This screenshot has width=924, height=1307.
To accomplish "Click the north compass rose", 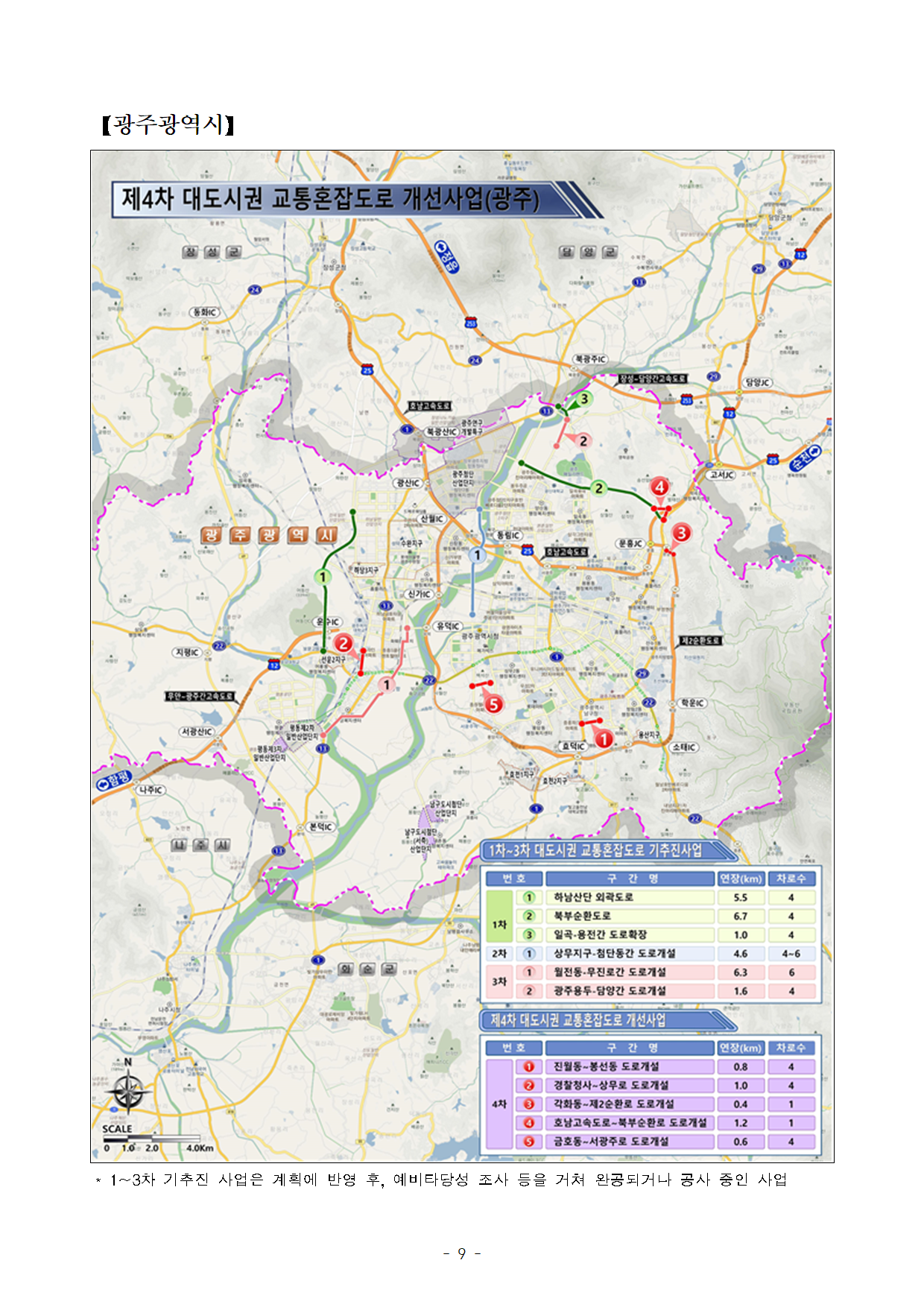I will tap(128, 1091).
